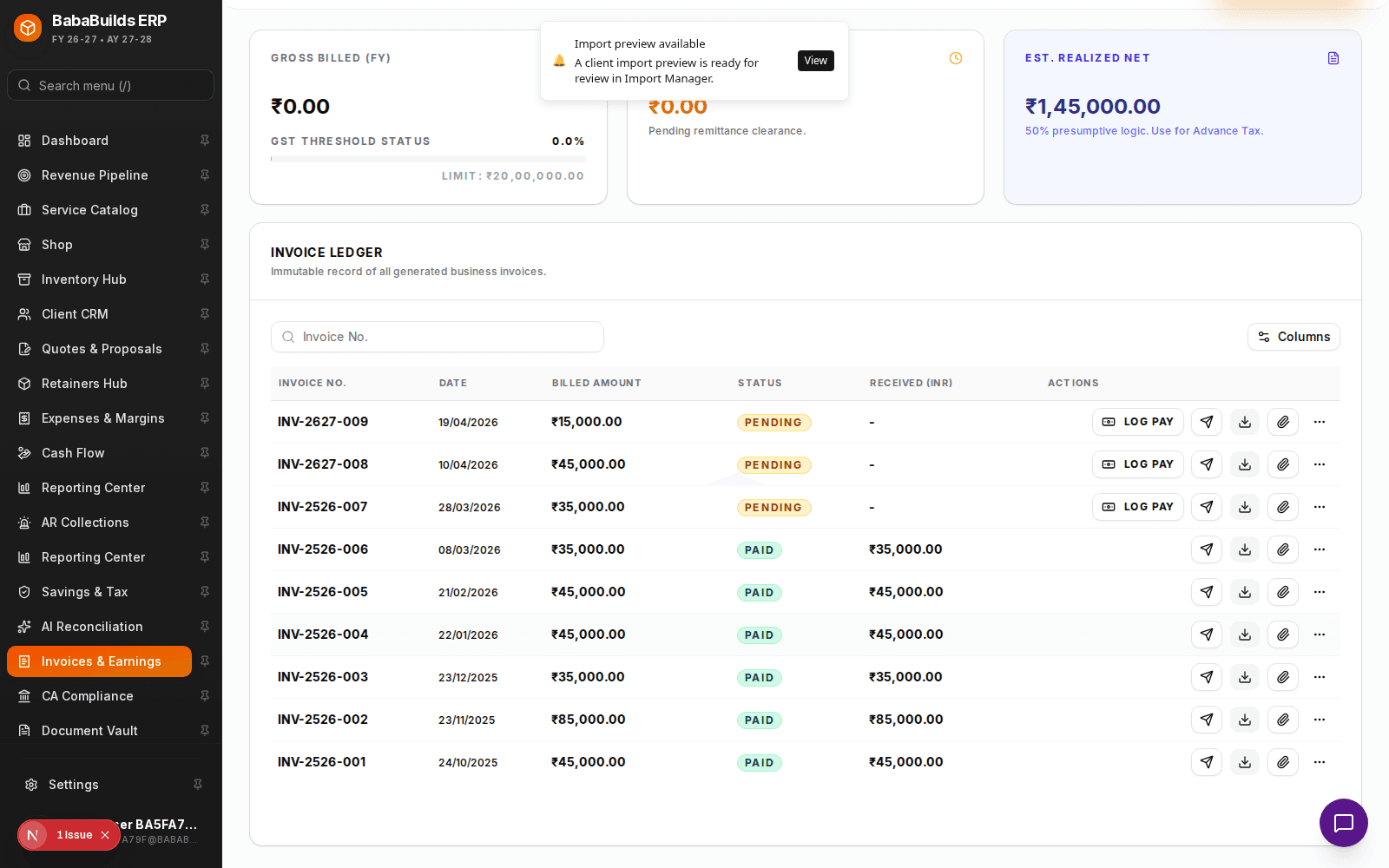Open Settings from sidebar
This screenshot has height=868, width=1389.
[x=99, y=785]
